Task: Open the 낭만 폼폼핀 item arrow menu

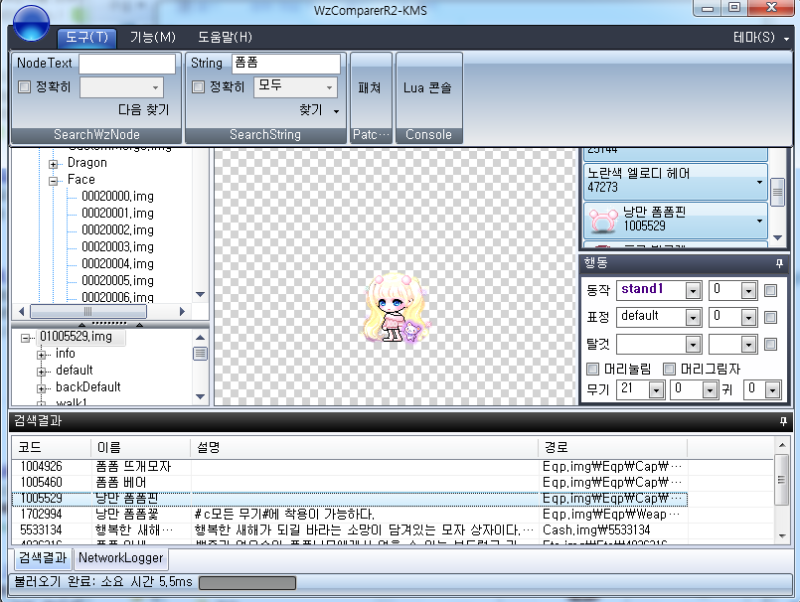Action: (760, 220)
